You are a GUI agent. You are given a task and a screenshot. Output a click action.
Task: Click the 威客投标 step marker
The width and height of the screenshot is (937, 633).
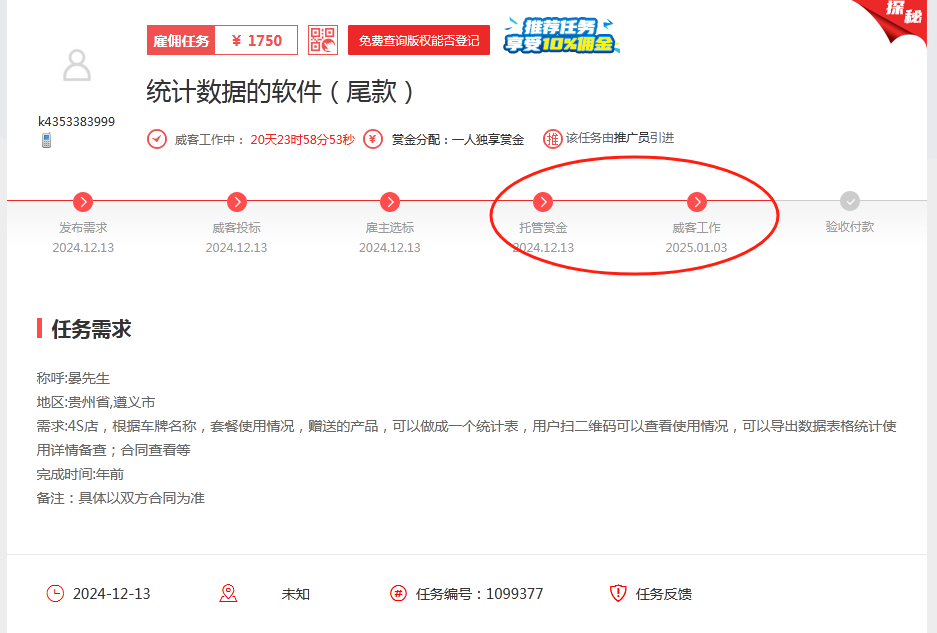pos(237,202)
